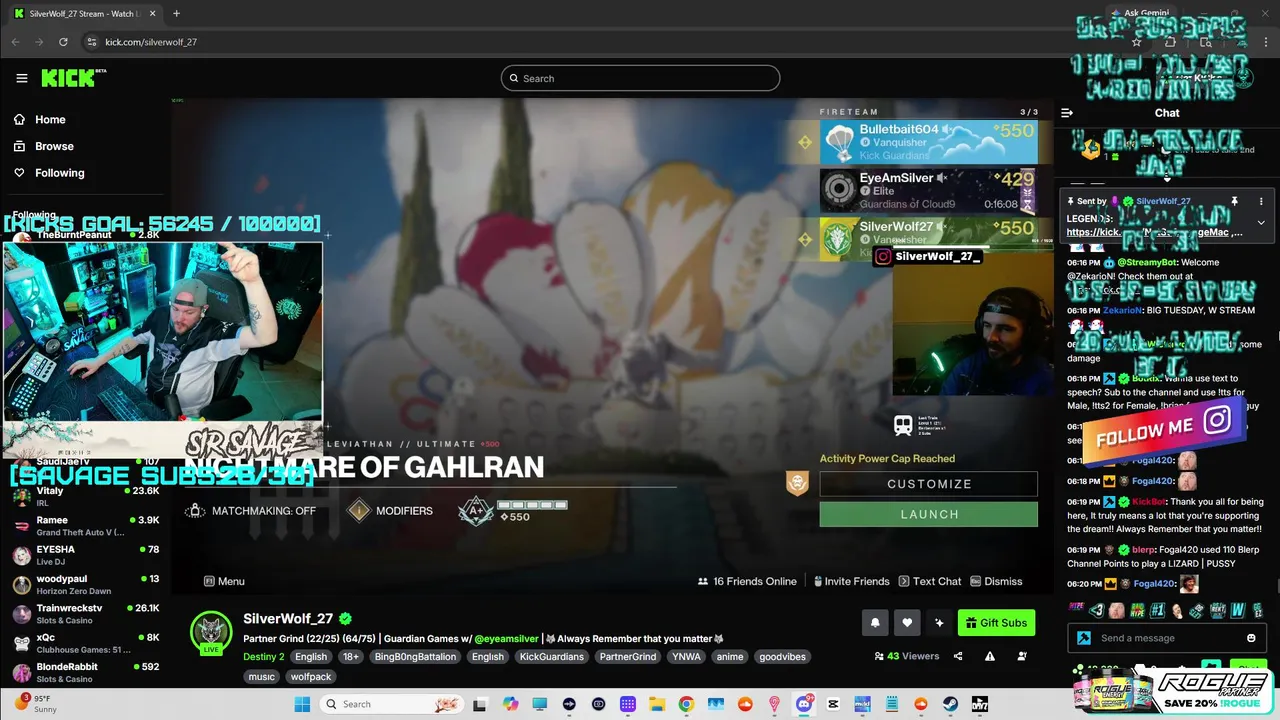The height and width of the screenshot is (720, 1280).
Task: Open the Kick hamburger sidebar menu
Action: click(x=21, y=78)
